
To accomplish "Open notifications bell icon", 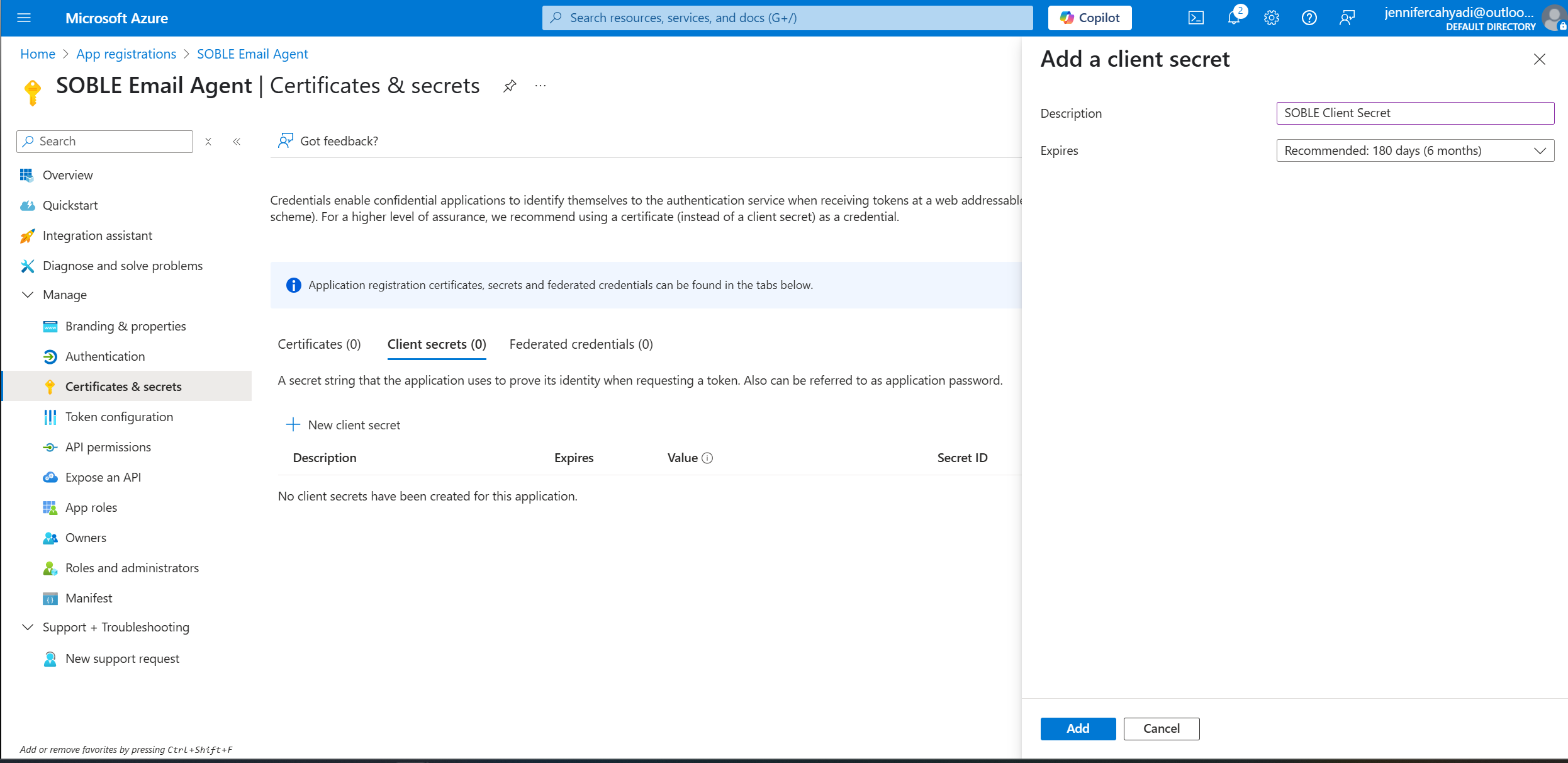I will [x=1234, y=18].
